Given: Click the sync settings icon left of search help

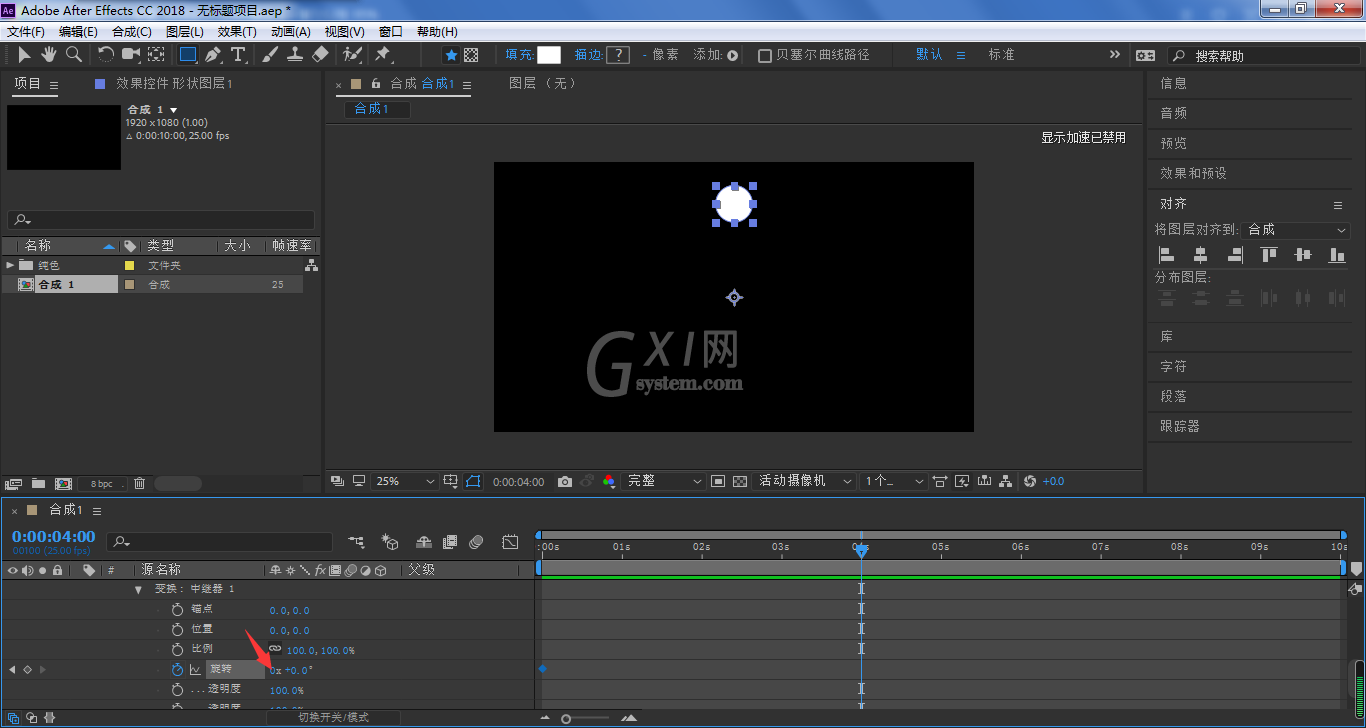Looking at the screenshot, I should coord(1146,56).
